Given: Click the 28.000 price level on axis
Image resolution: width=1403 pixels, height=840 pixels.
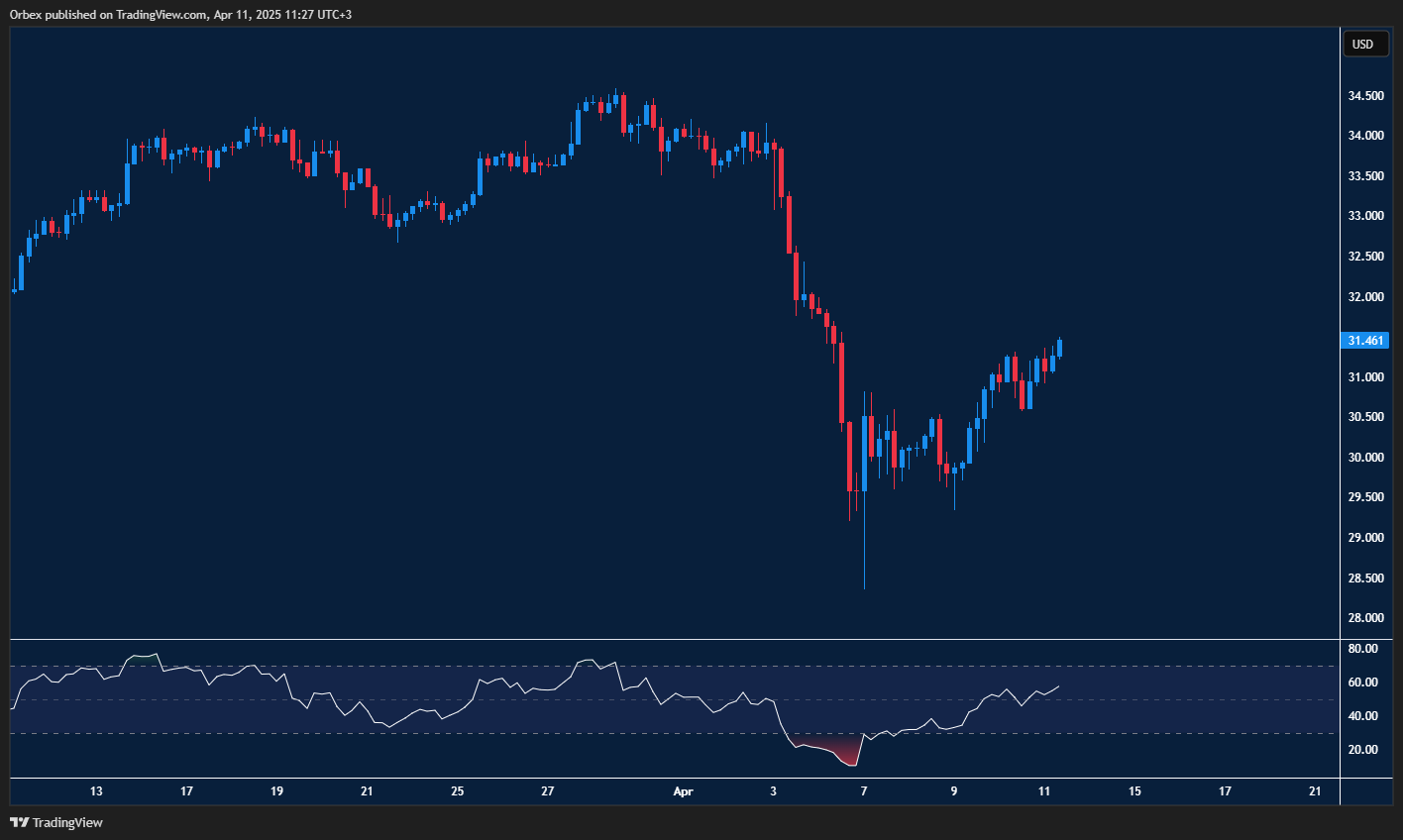Looking at the screenshot, I should (1365, 618).
